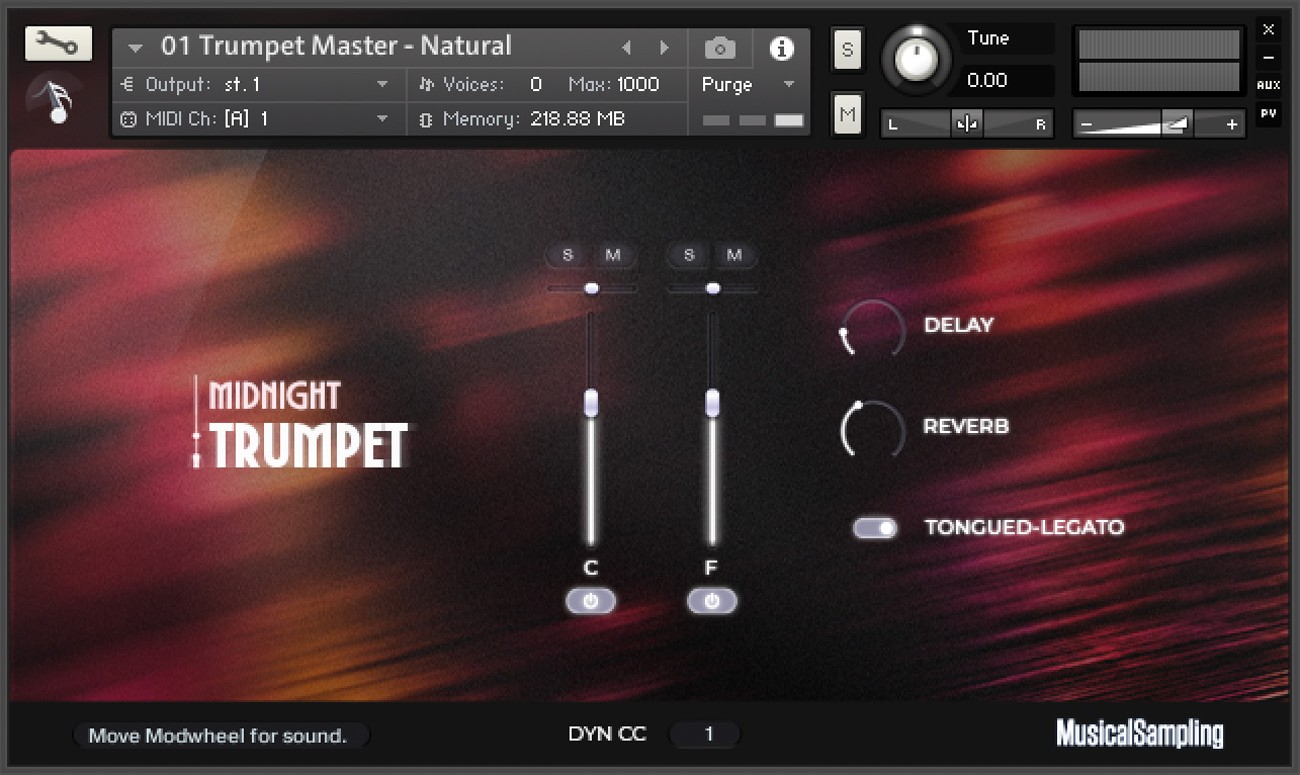Image resolution: width=1300 pixels, height=775 pixels.
Task: Mute the C microphone channel
Action: pyautogui.click(x=613, y=255)
